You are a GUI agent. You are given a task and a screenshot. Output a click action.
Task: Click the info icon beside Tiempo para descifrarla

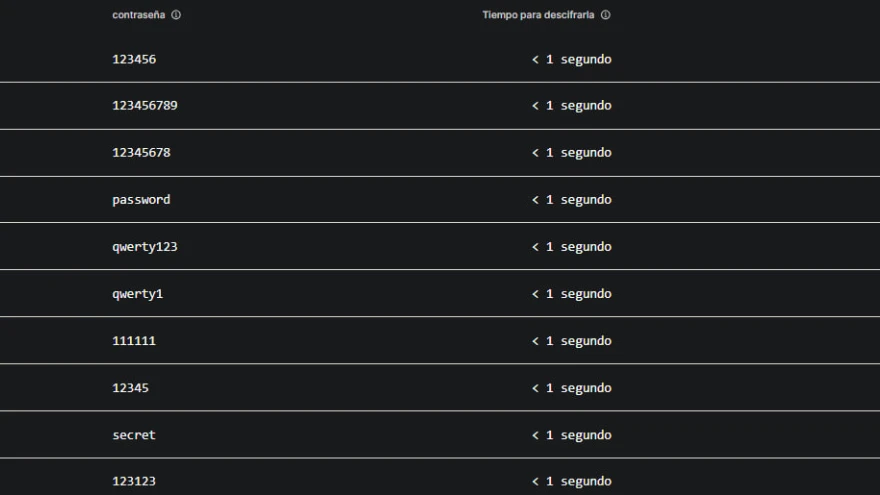tap(606, 15)
